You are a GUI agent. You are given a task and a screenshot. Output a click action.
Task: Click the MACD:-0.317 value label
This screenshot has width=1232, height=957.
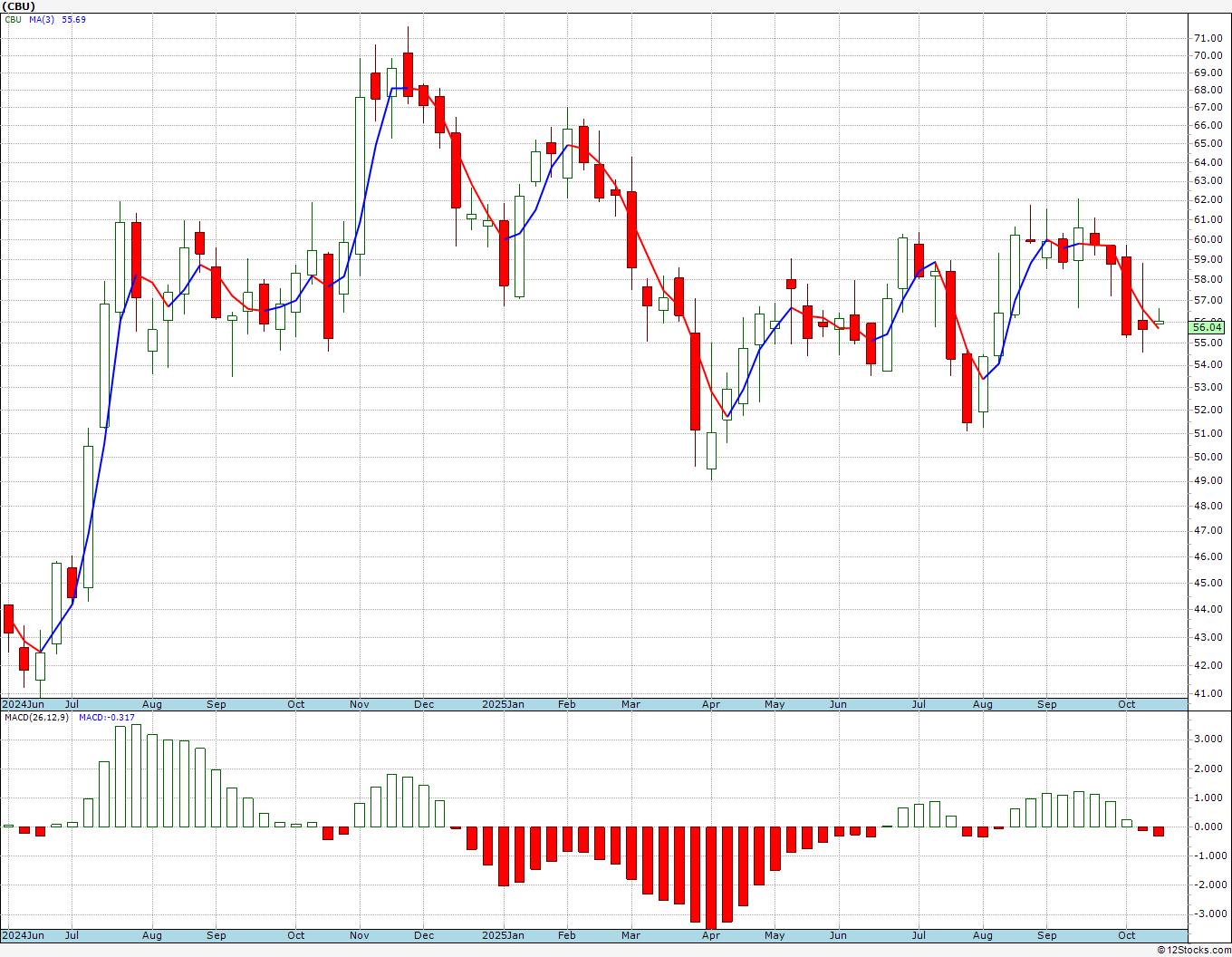(x=107, y=718)
